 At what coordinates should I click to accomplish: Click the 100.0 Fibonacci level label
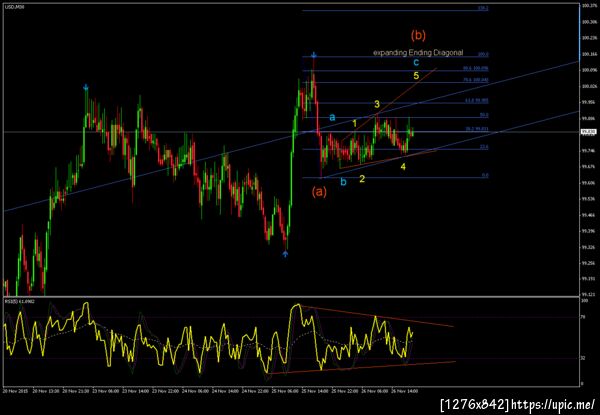pos(484,55)
